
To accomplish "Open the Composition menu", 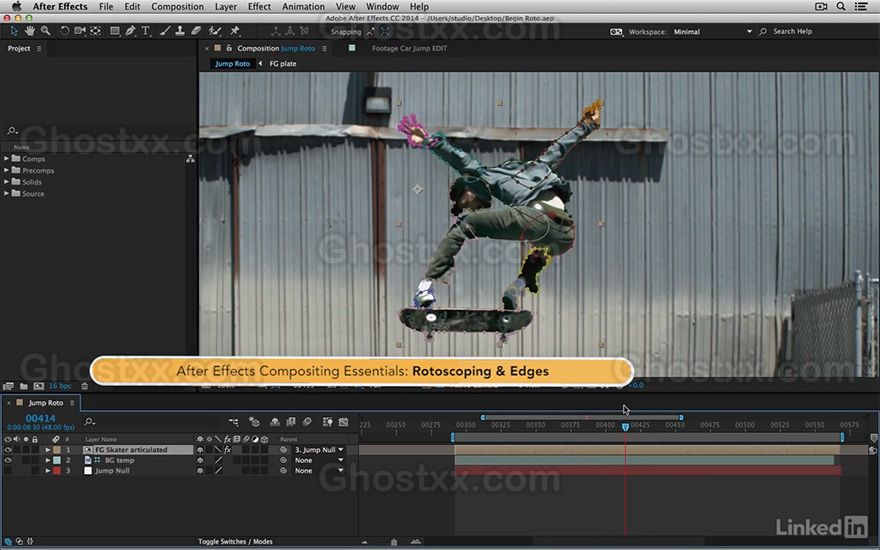I will click(x=177, y=6).
